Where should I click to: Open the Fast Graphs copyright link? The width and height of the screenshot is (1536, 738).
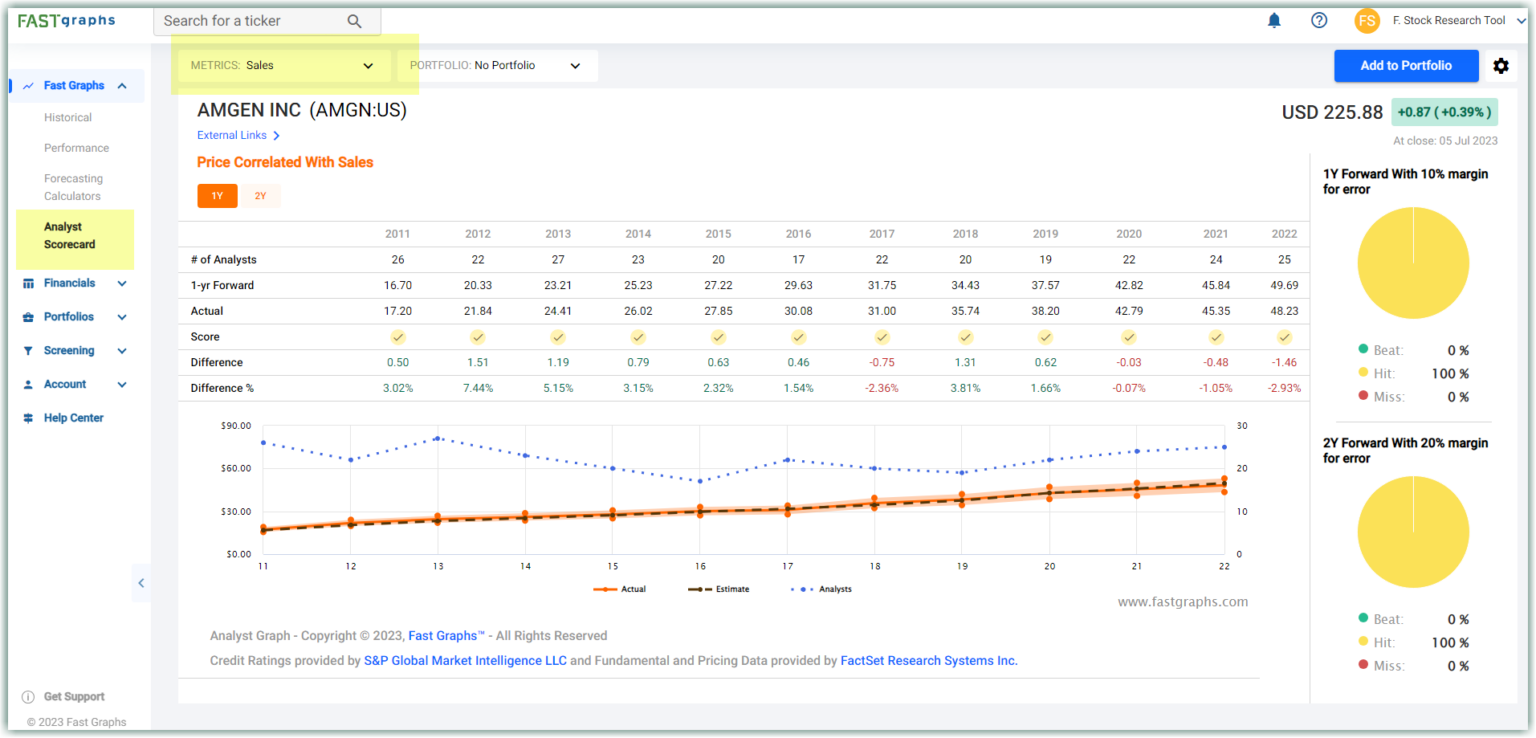coord(446,636)
